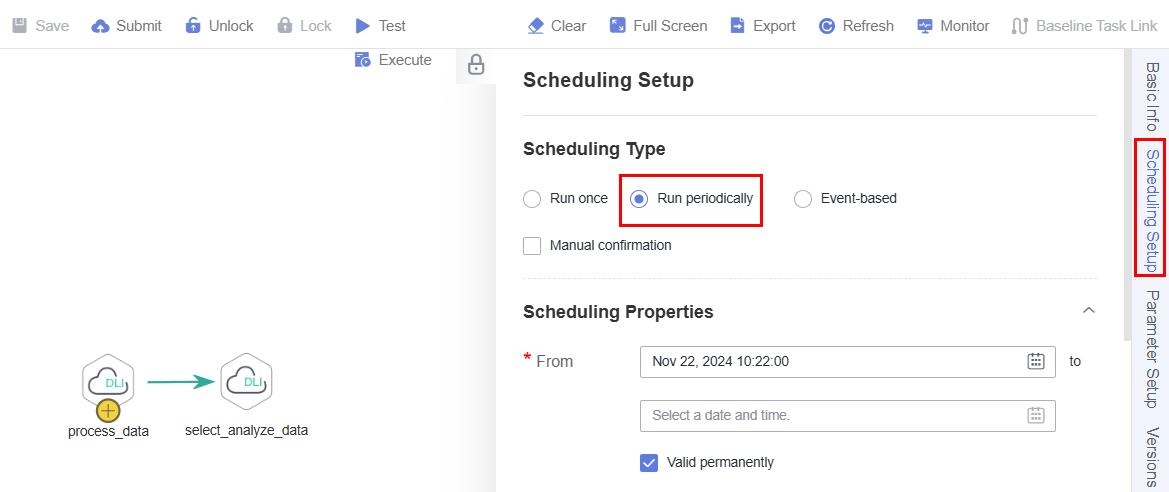Open the end date calendar picker
Viewport: 1169px width, 492px height.
point(1036,415)
